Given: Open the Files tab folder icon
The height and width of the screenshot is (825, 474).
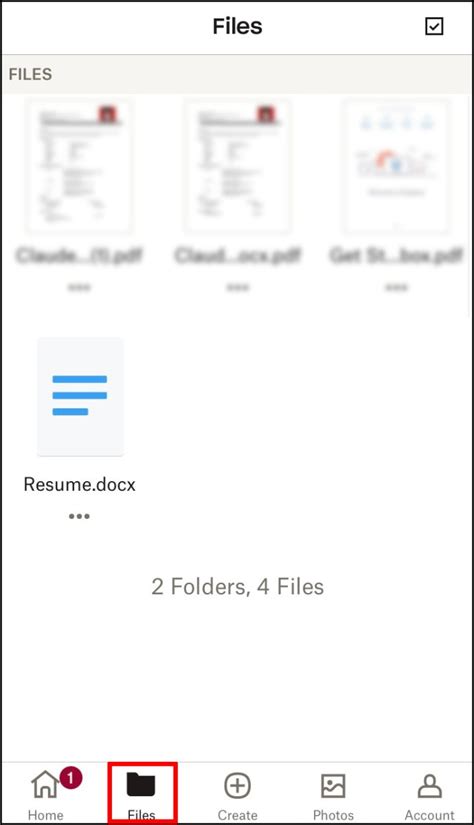Looking at the screenshot, I should [141, 784].
